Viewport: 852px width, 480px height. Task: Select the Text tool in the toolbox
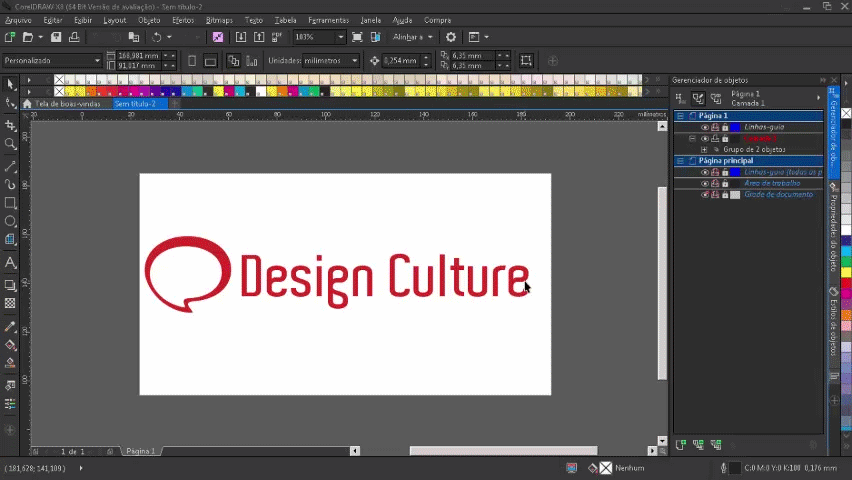click(x=11, y=263)
